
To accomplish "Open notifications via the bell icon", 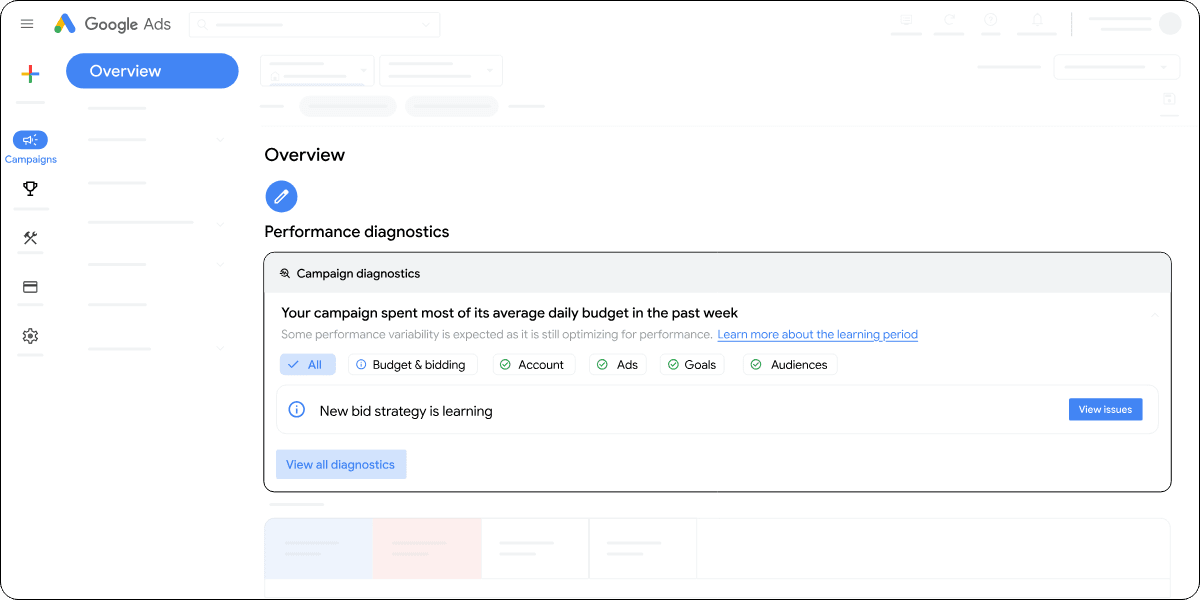I will [x=1037, y=19].
